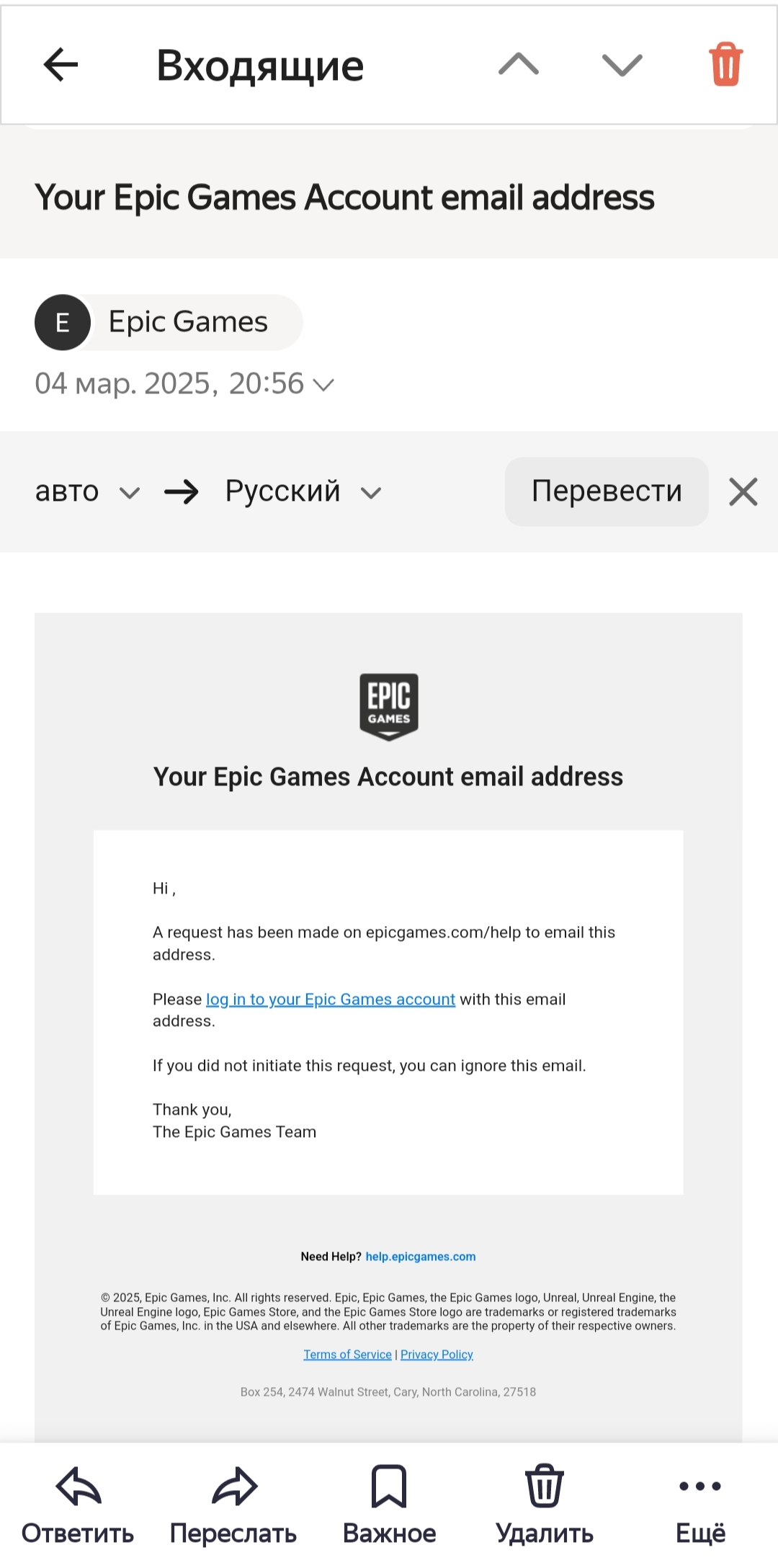This screenshot has height=1568, width=778.
Task: Go to next message with down chevron
Action: pos(622,65)
